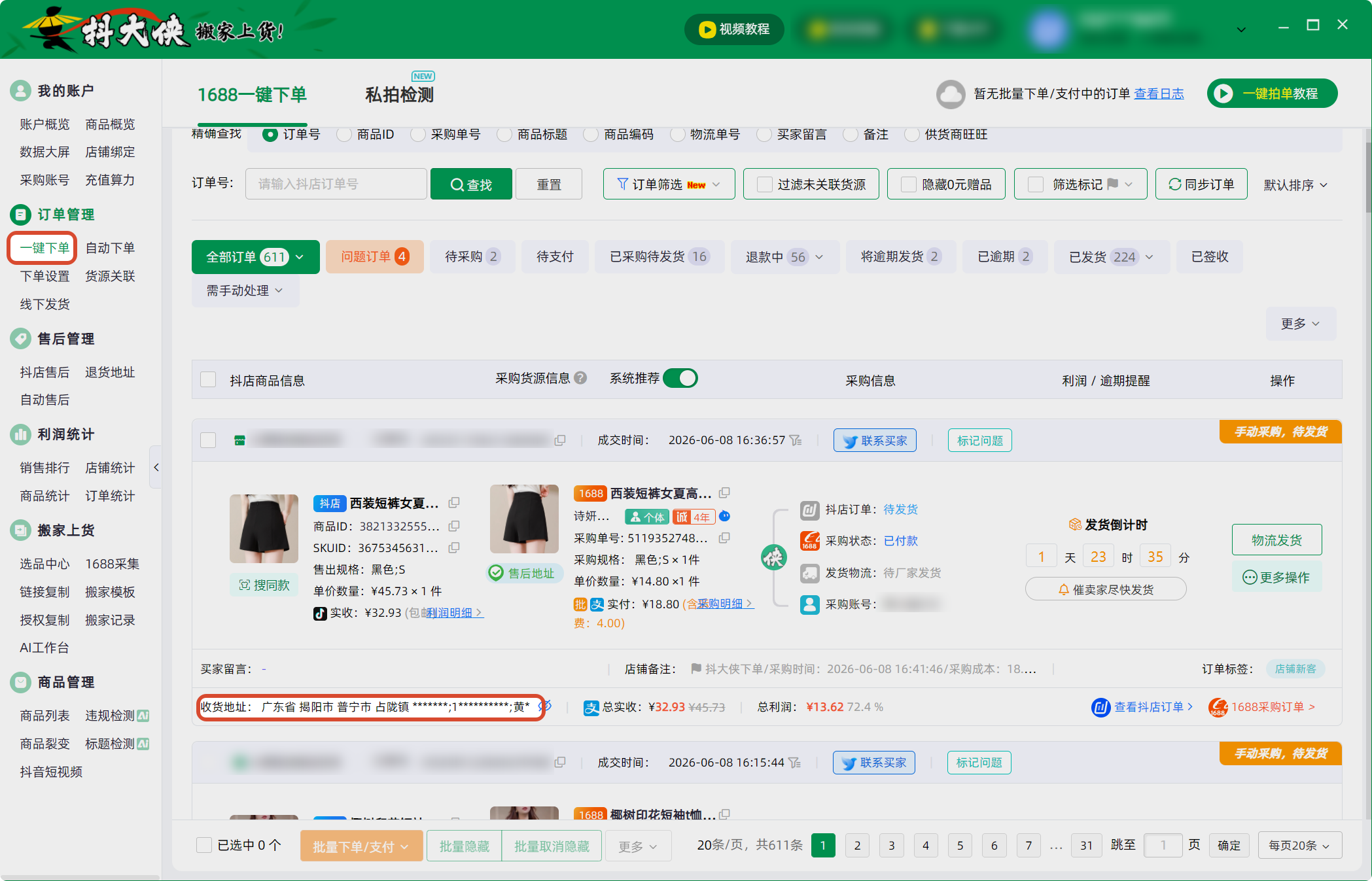The image size is (1372, 881).
Task: Open the 每页20条 page size dropdown
Action: tap(1299, 845)
